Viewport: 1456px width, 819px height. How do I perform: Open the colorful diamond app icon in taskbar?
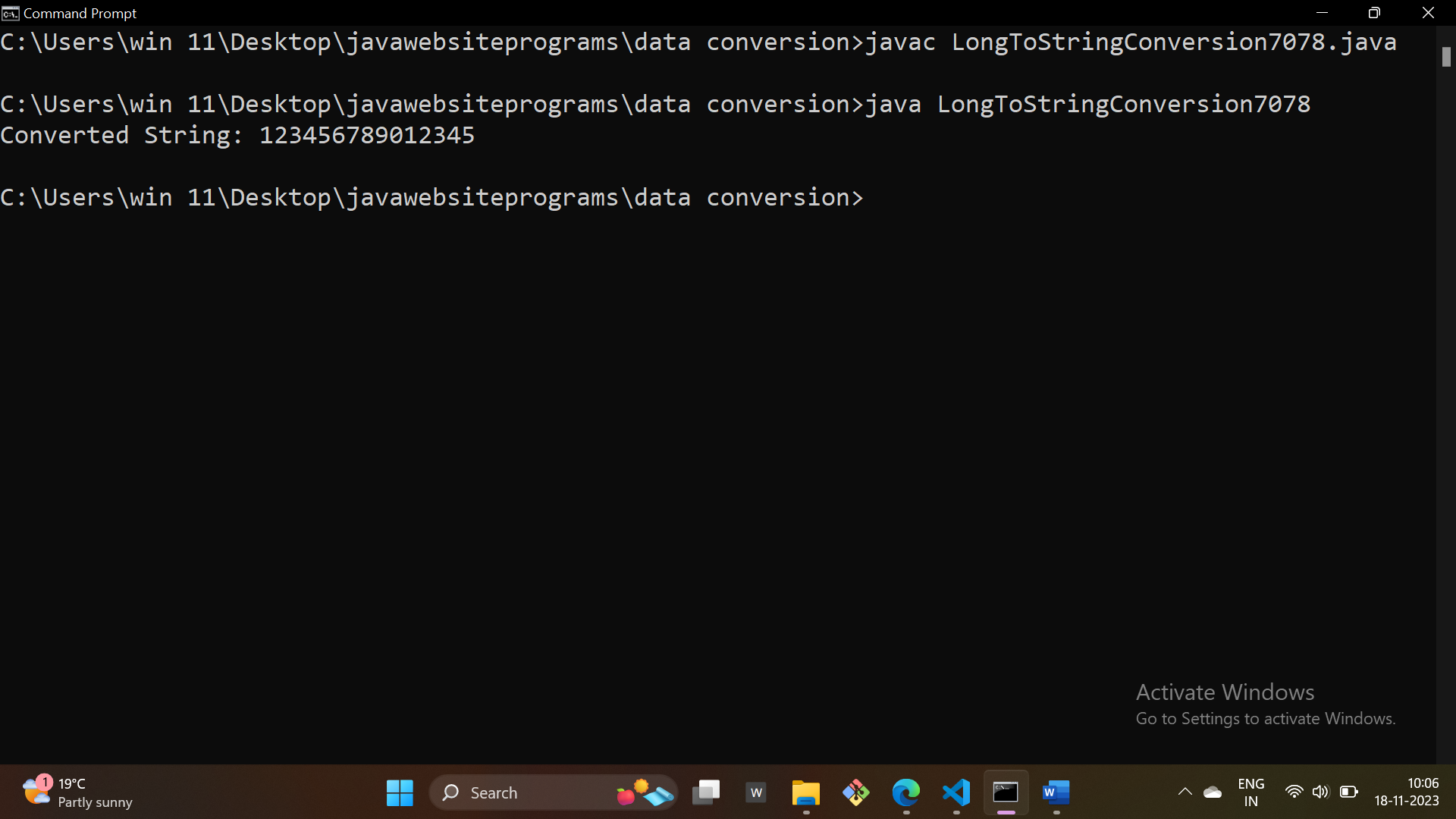coord(855,793)
